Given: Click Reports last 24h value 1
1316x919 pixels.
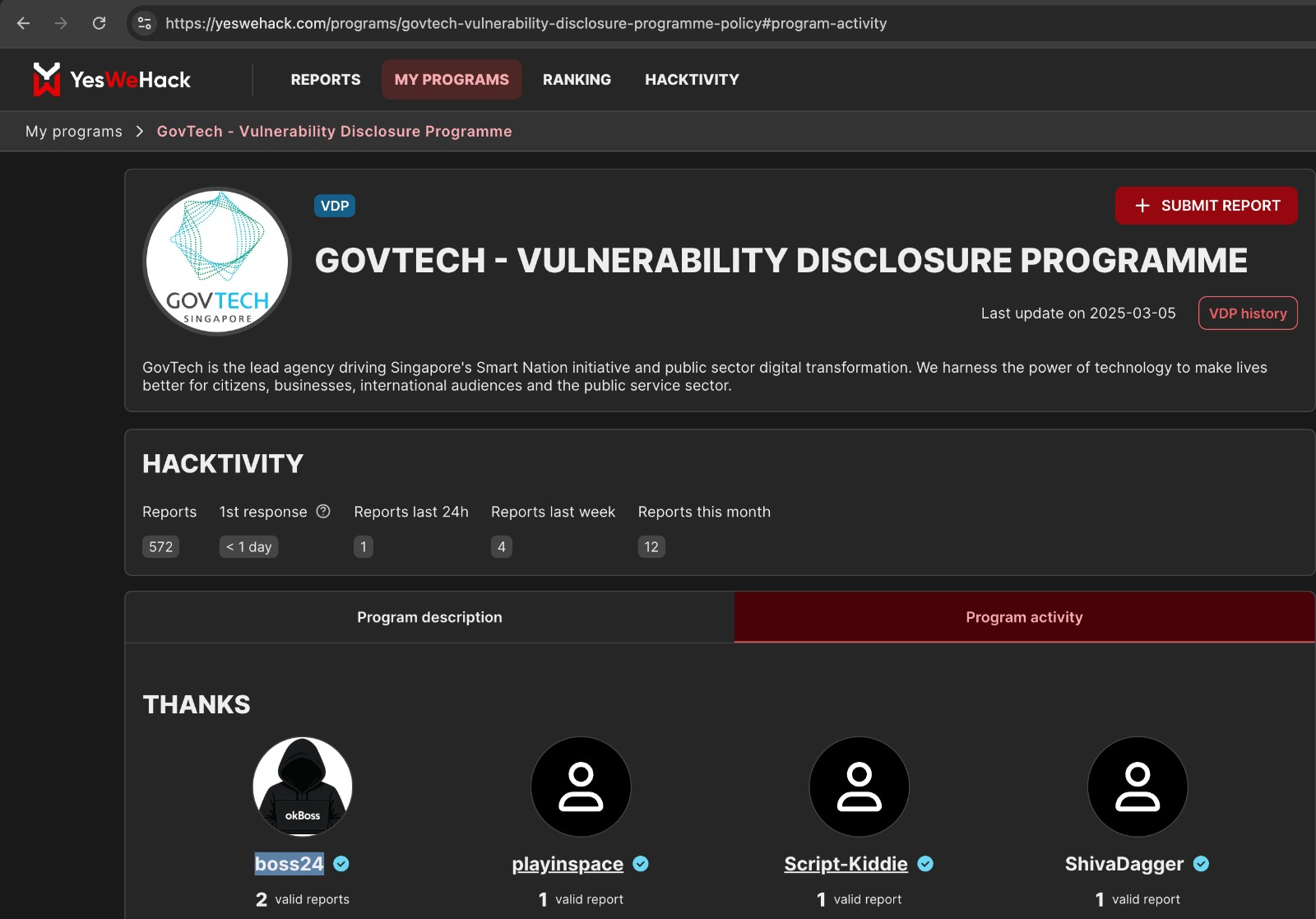Looking at the screenshot, I should point(364,547).
